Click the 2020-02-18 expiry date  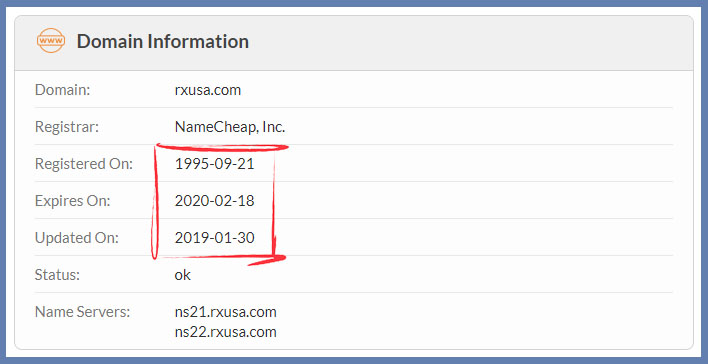[x=214, y=201]
